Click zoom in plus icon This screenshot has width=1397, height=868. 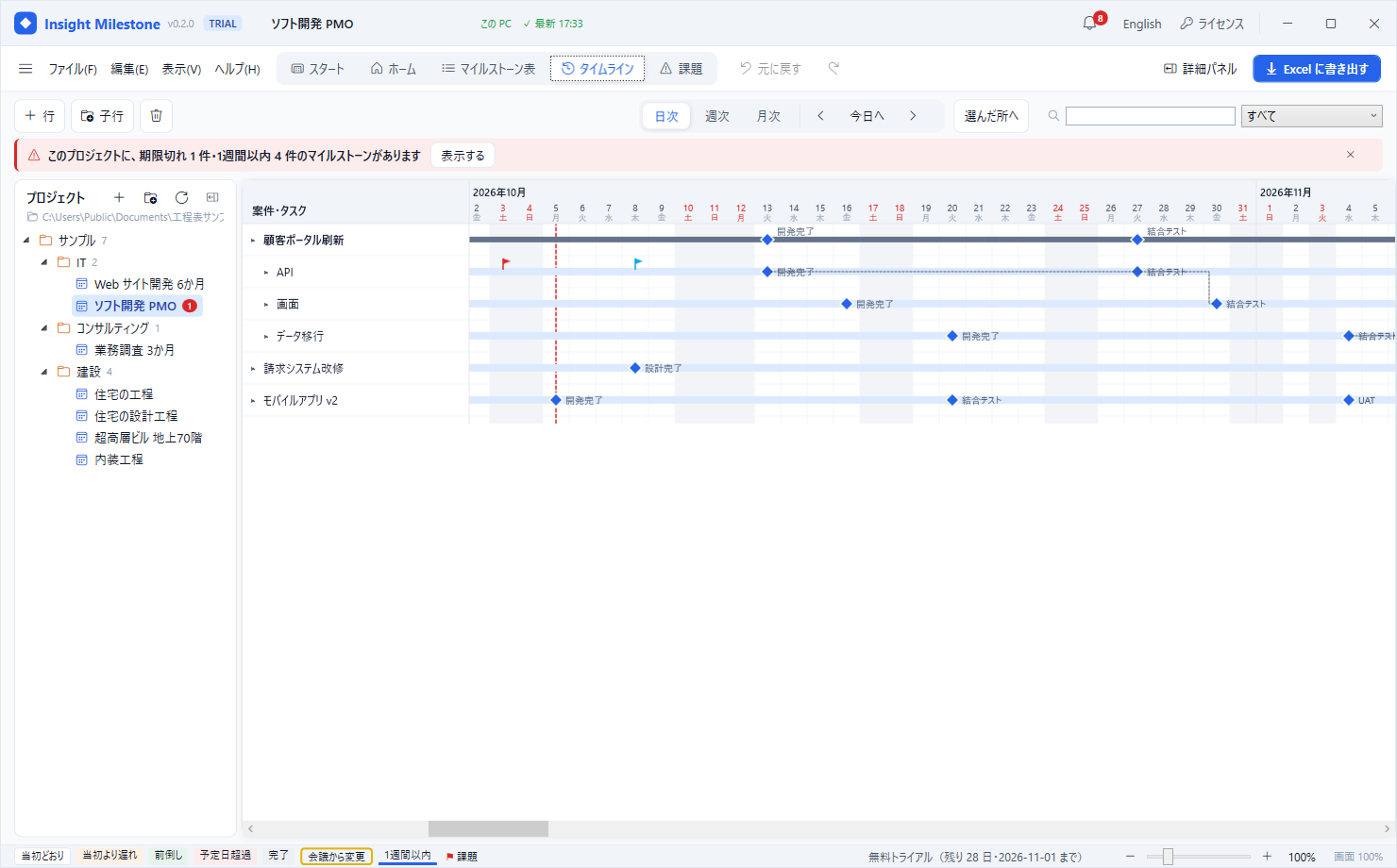pyautogui.click(x=1267, y=857)
